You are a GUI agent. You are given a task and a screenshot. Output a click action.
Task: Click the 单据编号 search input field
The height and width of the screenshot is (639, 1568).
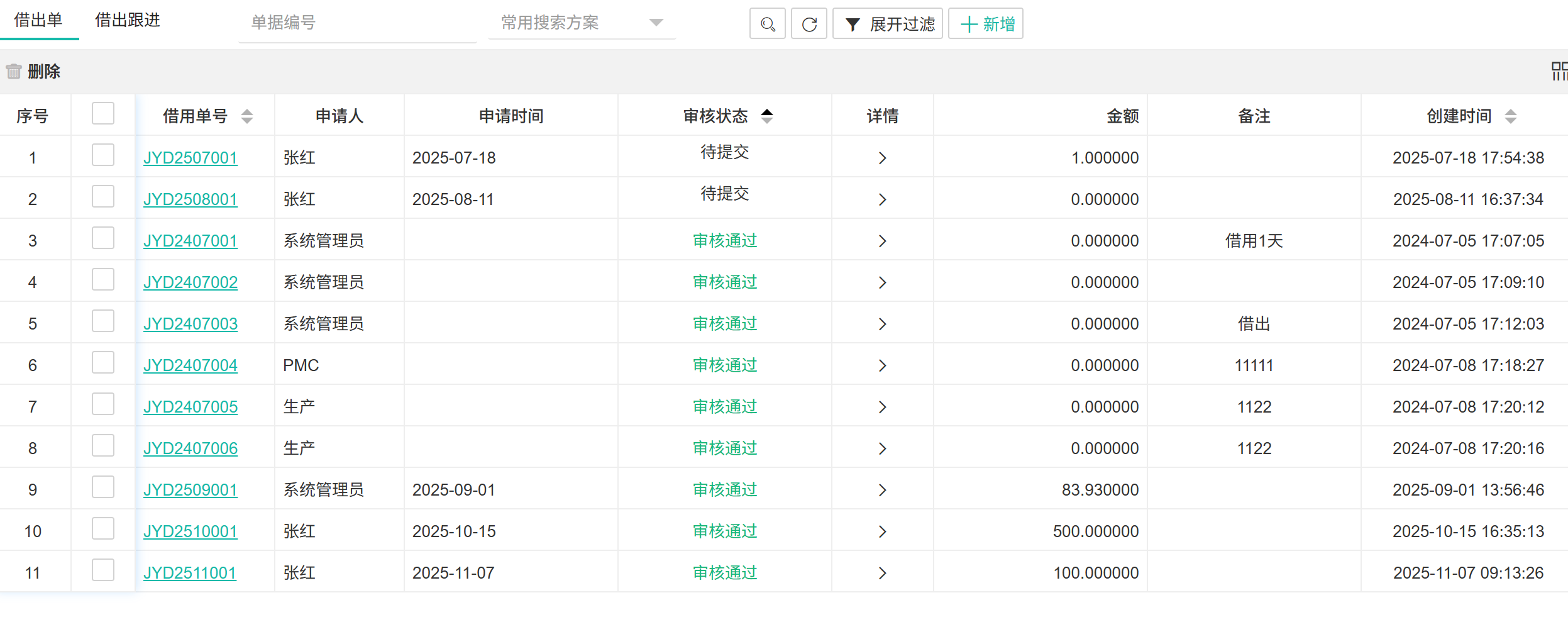point(357,23)
